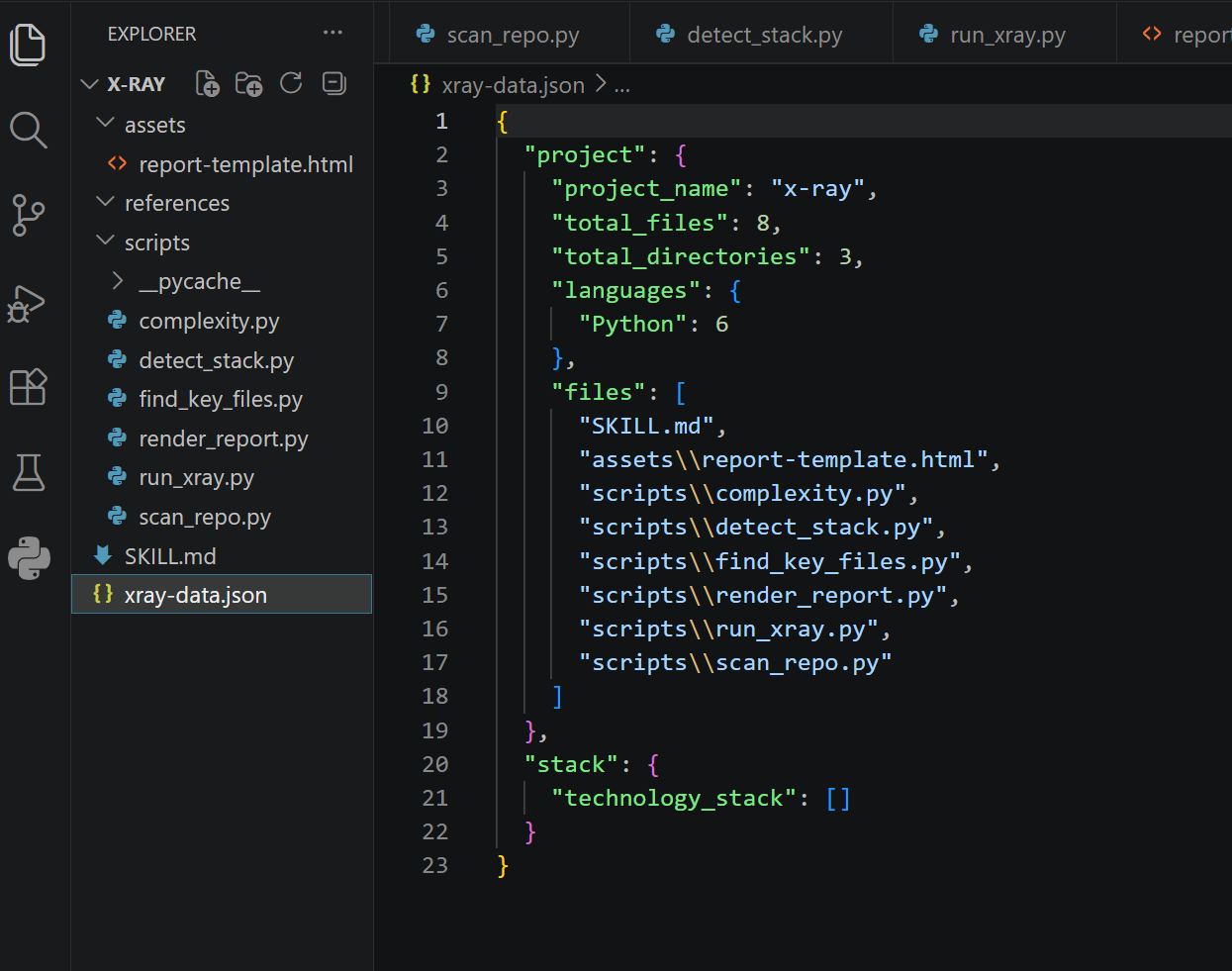
Task: Click the "stack" key on line 20
Action: [572, 764]
